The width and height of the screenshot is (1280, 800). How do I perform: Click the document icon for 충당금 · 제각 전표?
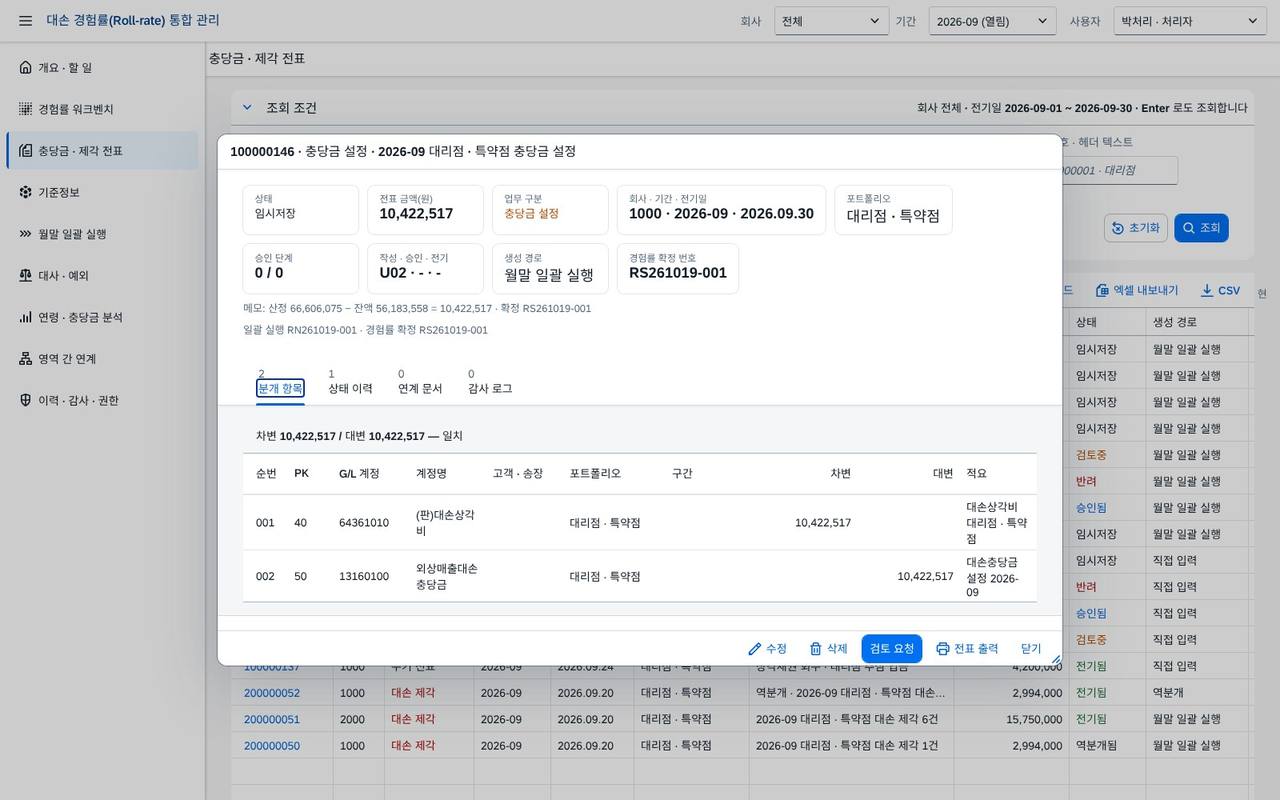click(x=26, y=151)
